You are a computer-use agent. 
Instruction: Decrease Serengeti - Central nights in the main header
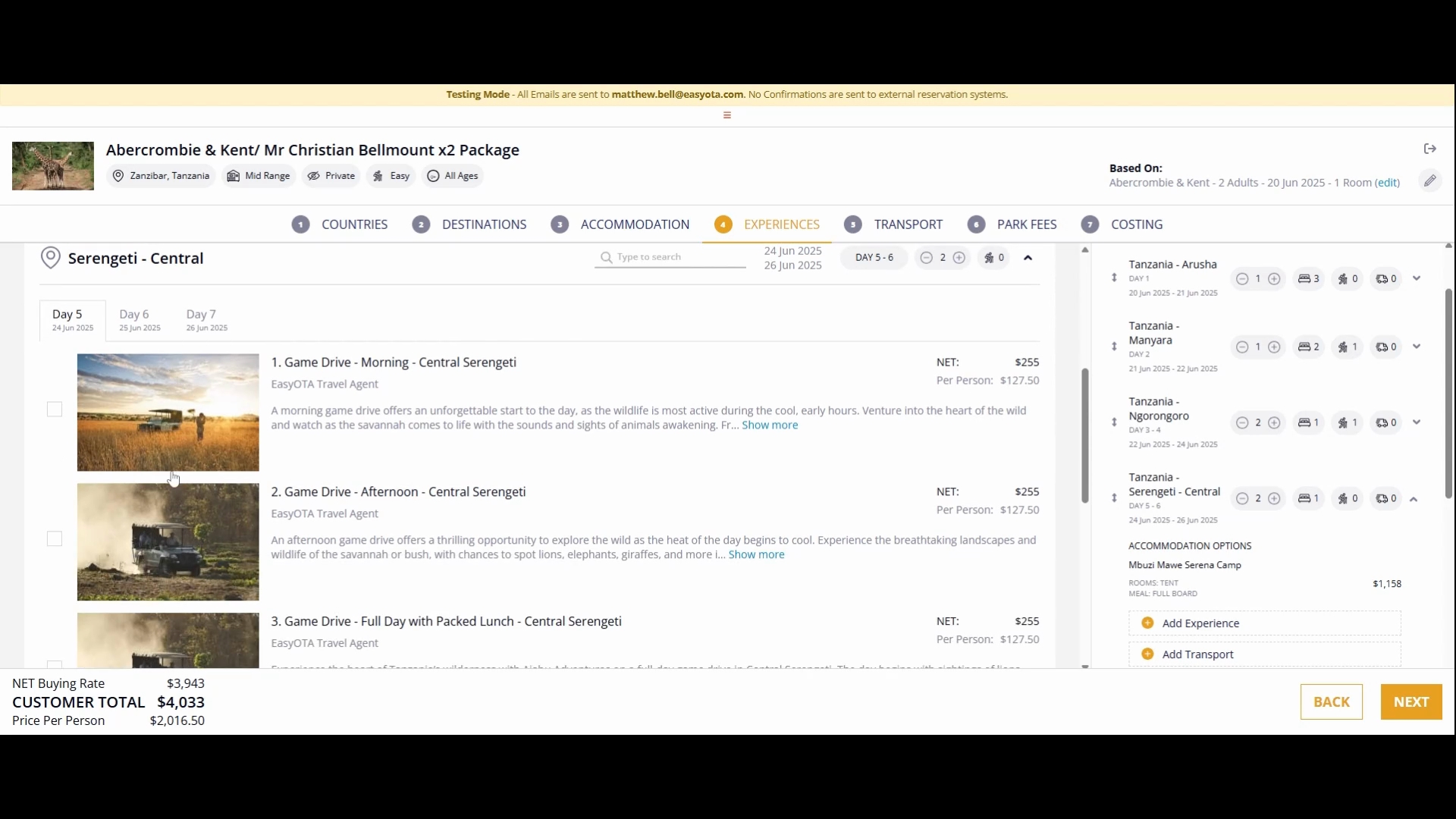pyautogui.click(x=926, y=258)
